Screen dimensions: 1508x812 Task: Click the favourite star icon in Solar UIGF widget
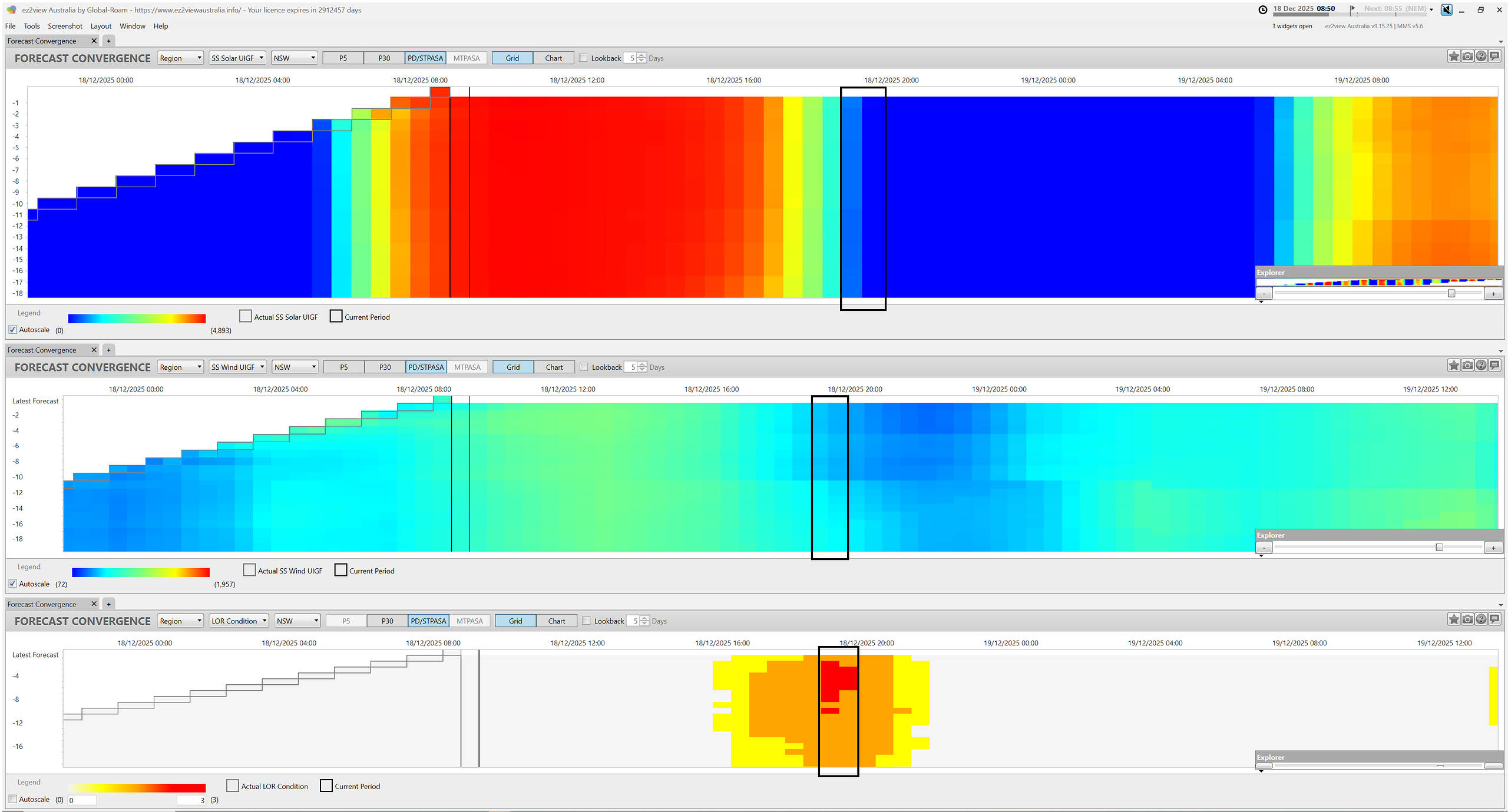[1454, 56]
